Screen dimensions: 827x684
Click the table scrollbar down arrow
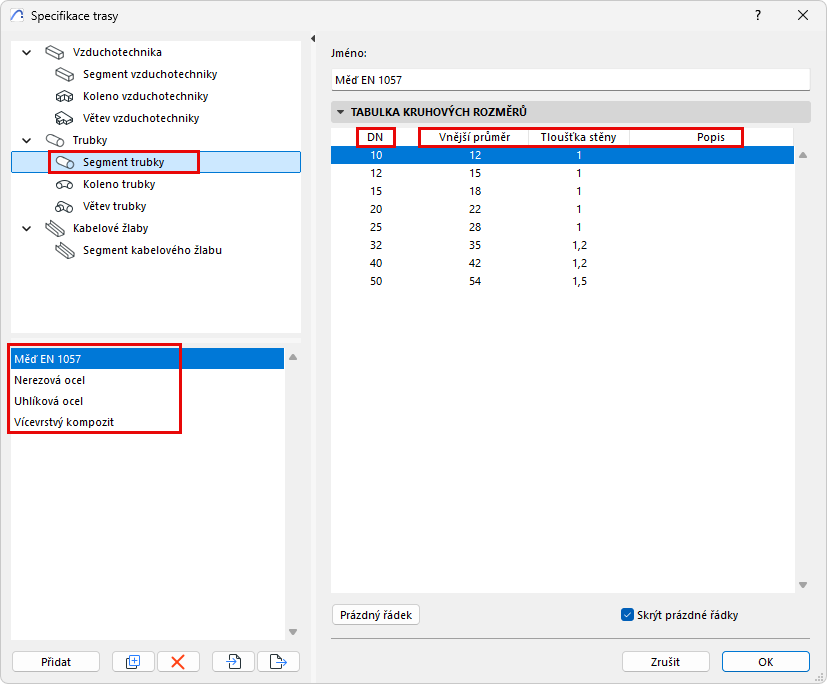[x=803, y=584]
